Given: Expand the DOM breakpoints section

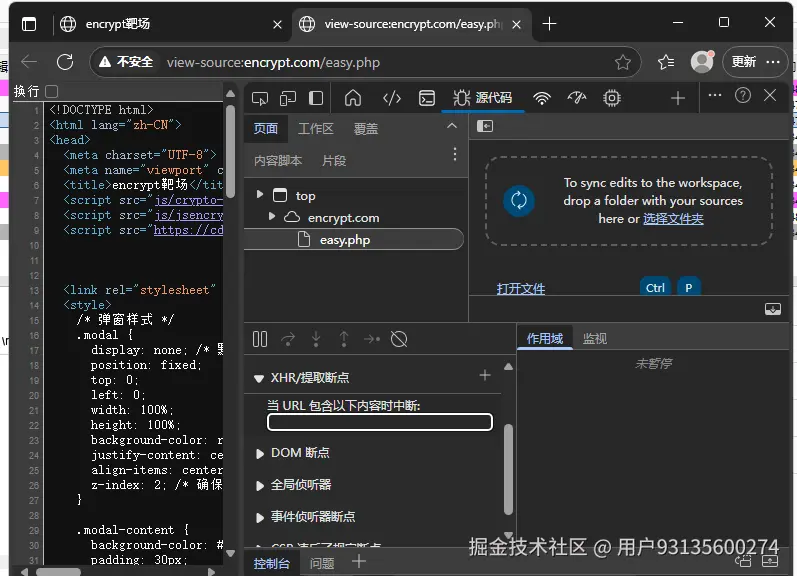Looking at the screenshot, I should [x=260, y=453].
